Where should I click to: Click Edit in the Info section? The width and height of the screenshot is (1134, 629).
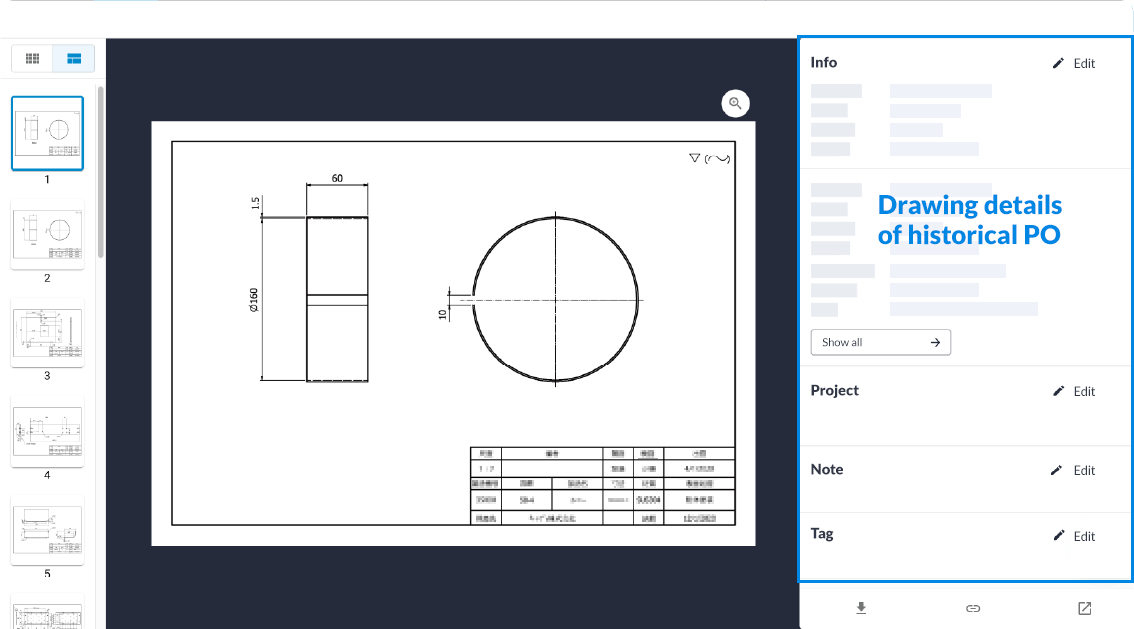coord(1084,64)
